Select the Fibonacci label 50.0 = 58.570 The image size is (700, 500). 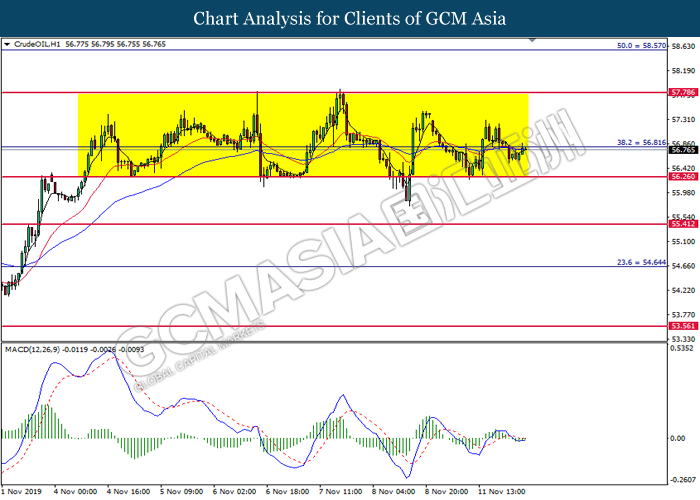pyautogui.click(x=642, y=46)
